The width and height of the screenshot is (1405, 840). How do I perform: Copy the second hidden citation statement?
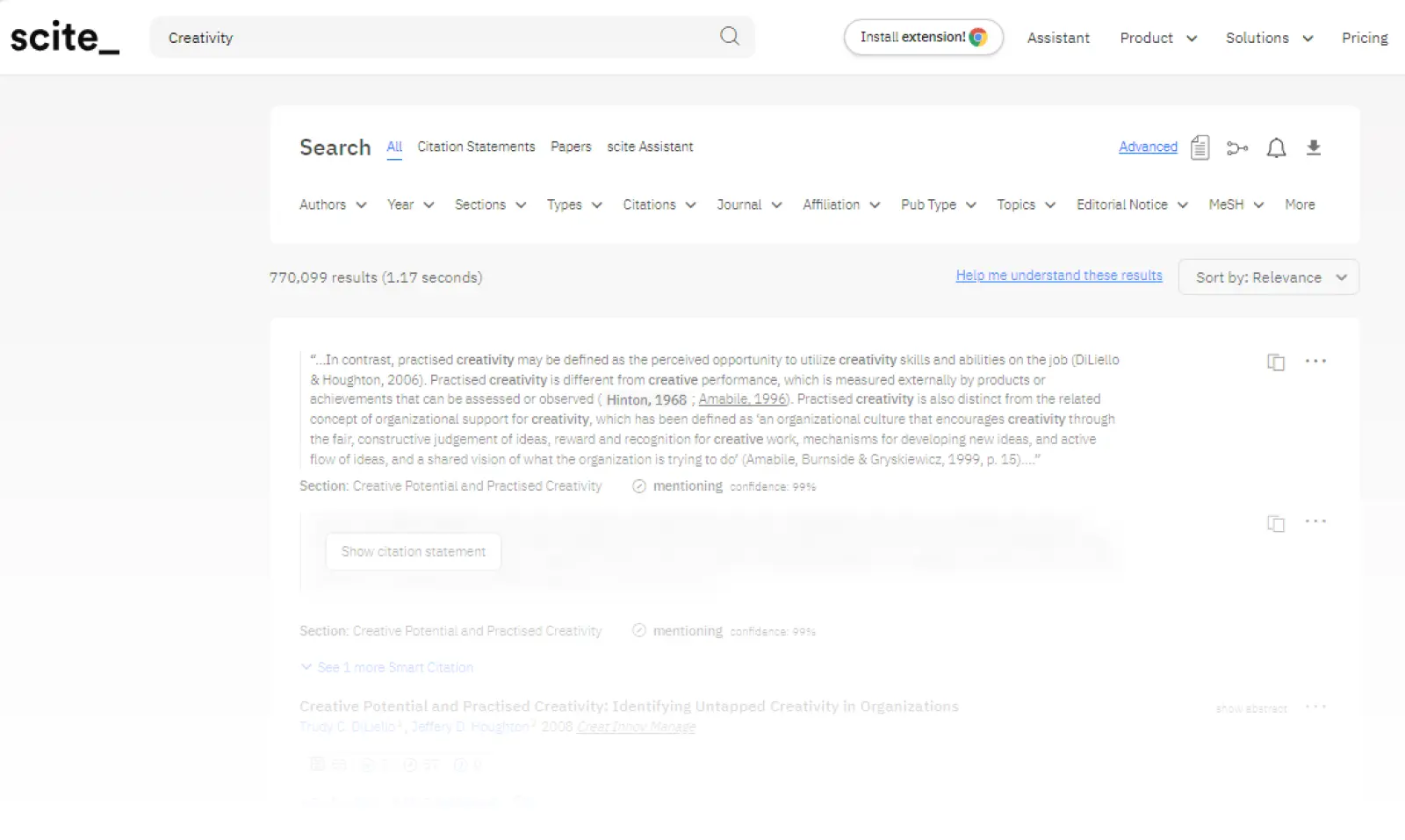tap(1276, 523)
